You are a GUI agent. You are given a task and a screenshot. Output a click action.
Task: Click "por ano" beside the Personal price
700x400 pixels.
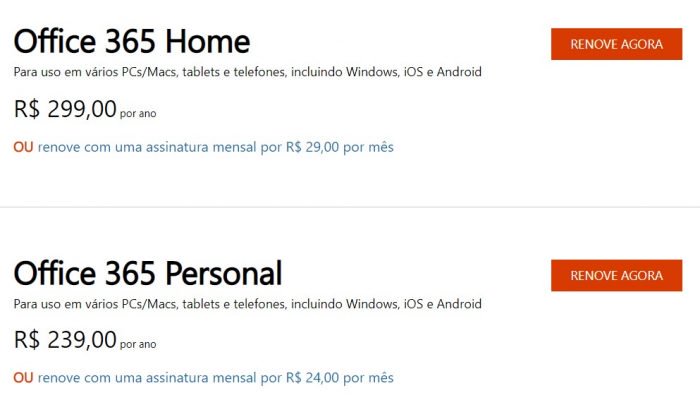pyautogui.click(x=140, y=345)
